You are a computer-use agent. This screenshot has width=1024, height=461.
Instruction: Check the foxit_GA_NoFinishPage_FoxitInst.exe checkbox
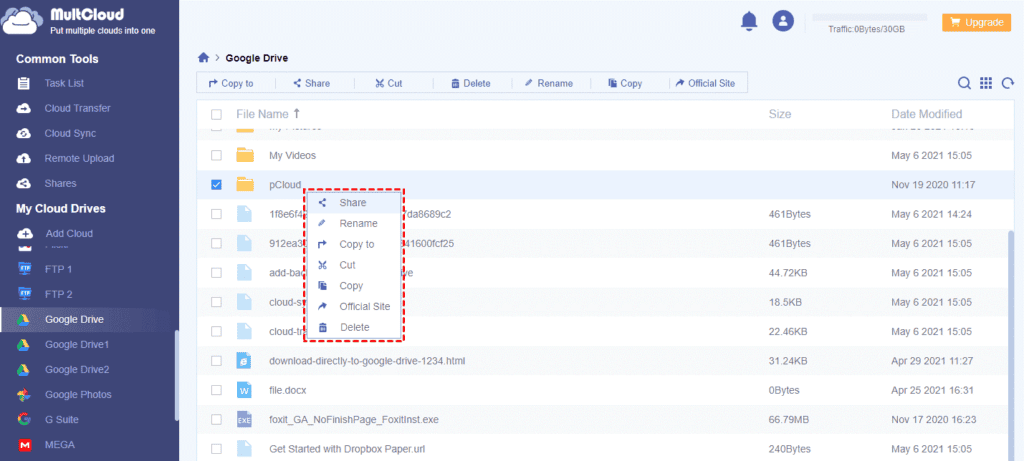(x=216, y=419)
